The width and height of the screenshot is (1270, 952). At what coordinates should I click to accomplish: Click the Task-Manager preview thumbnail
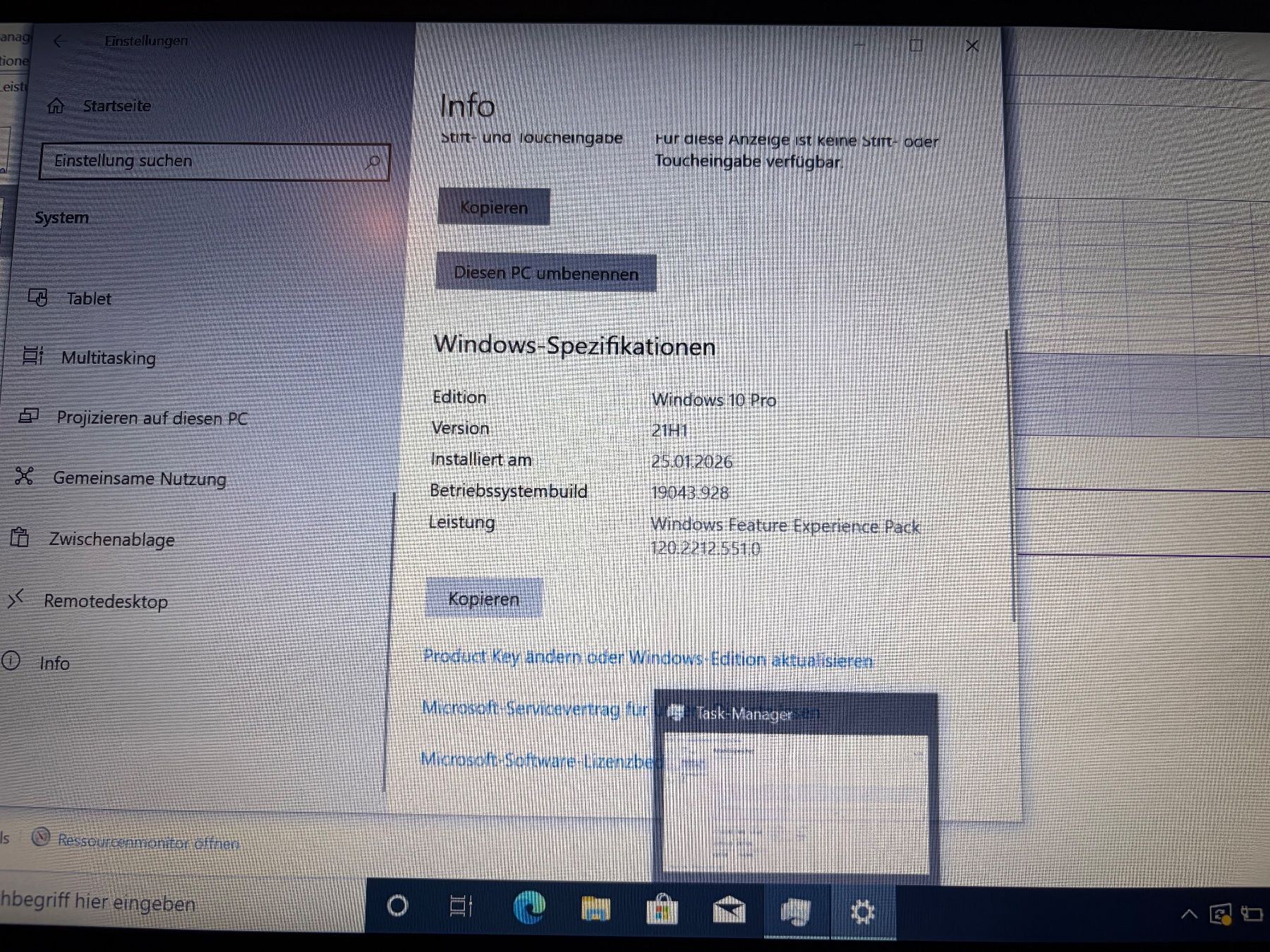coord(796,803)
